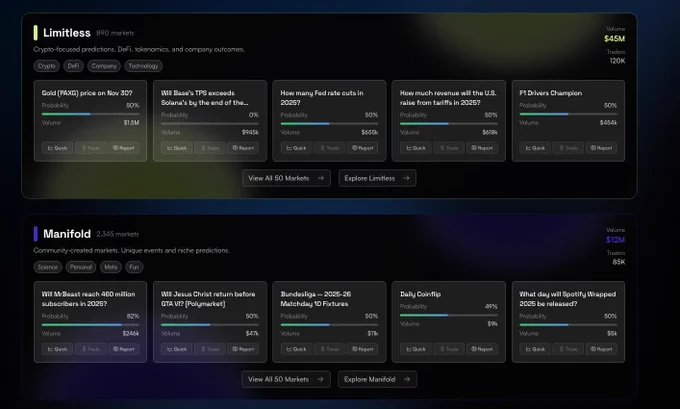Click the 2,345 markets count text
The width and height of the screenshot is (680, 409).
point(118,234)
